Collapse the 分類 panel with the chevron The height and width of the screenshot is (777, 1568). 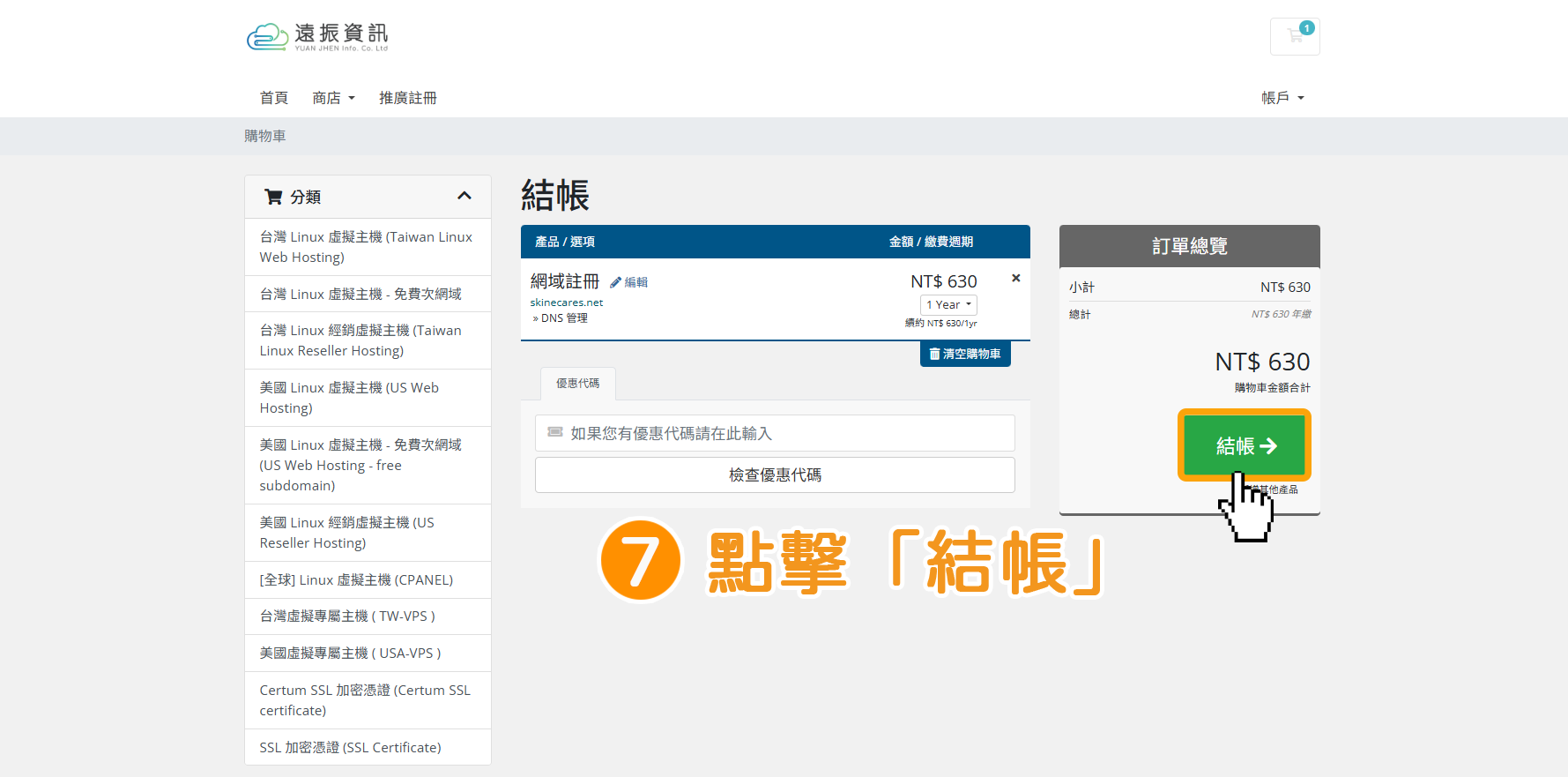click(464, 196)
